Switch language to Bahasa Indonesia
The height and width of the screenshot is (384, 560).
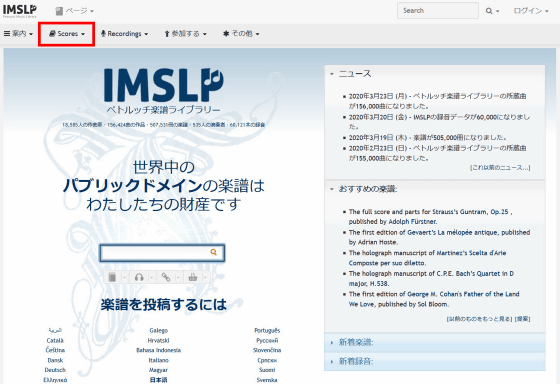pyautogui.click(x=159, y=350)
